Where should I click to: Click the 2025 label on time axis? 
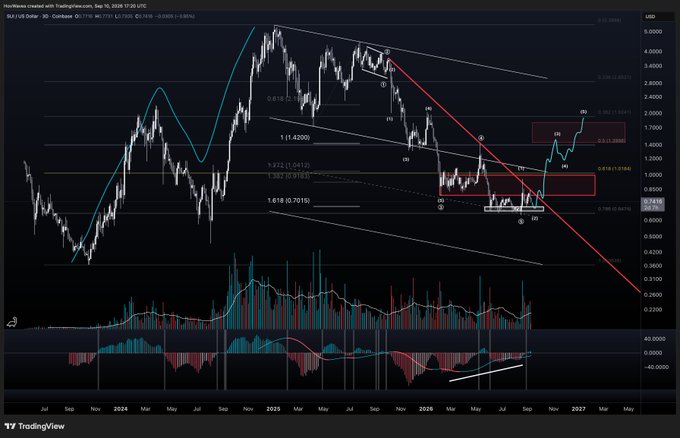coord(273,409)
